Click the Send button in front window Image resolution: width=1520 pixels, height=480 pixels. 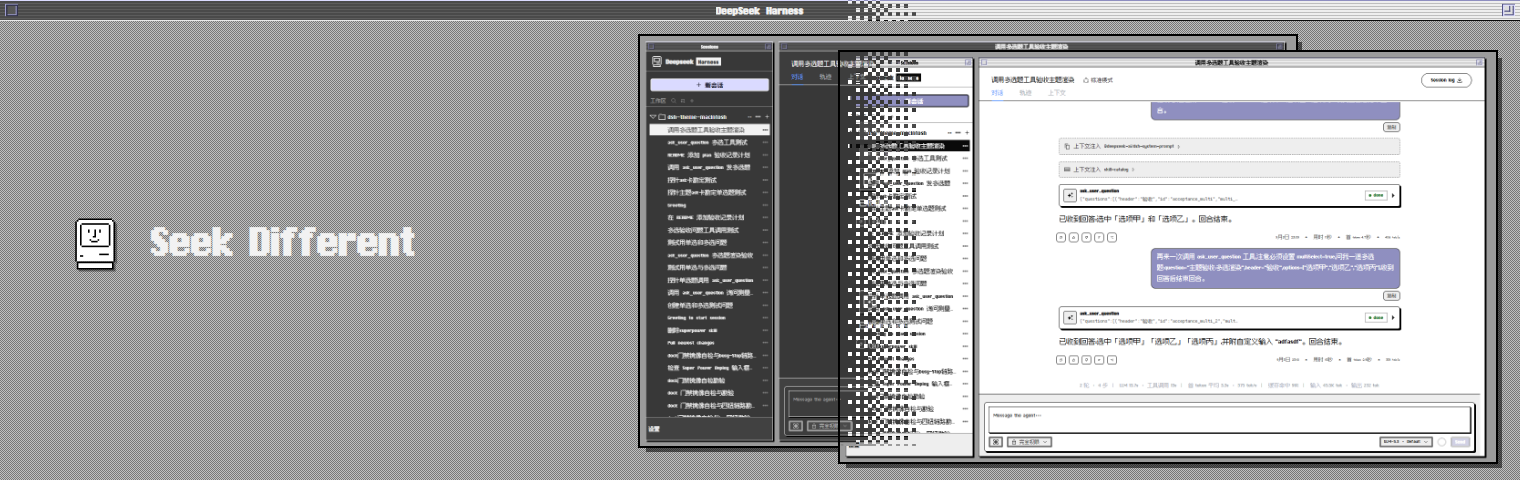1460,441
